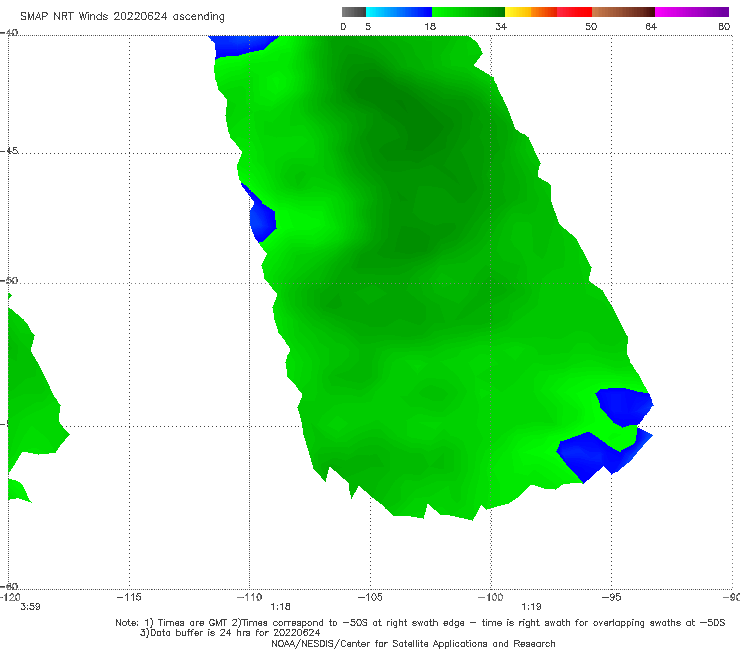Click the swath time '3:59'
Viewport: 740px width, 650px height.
30,607
